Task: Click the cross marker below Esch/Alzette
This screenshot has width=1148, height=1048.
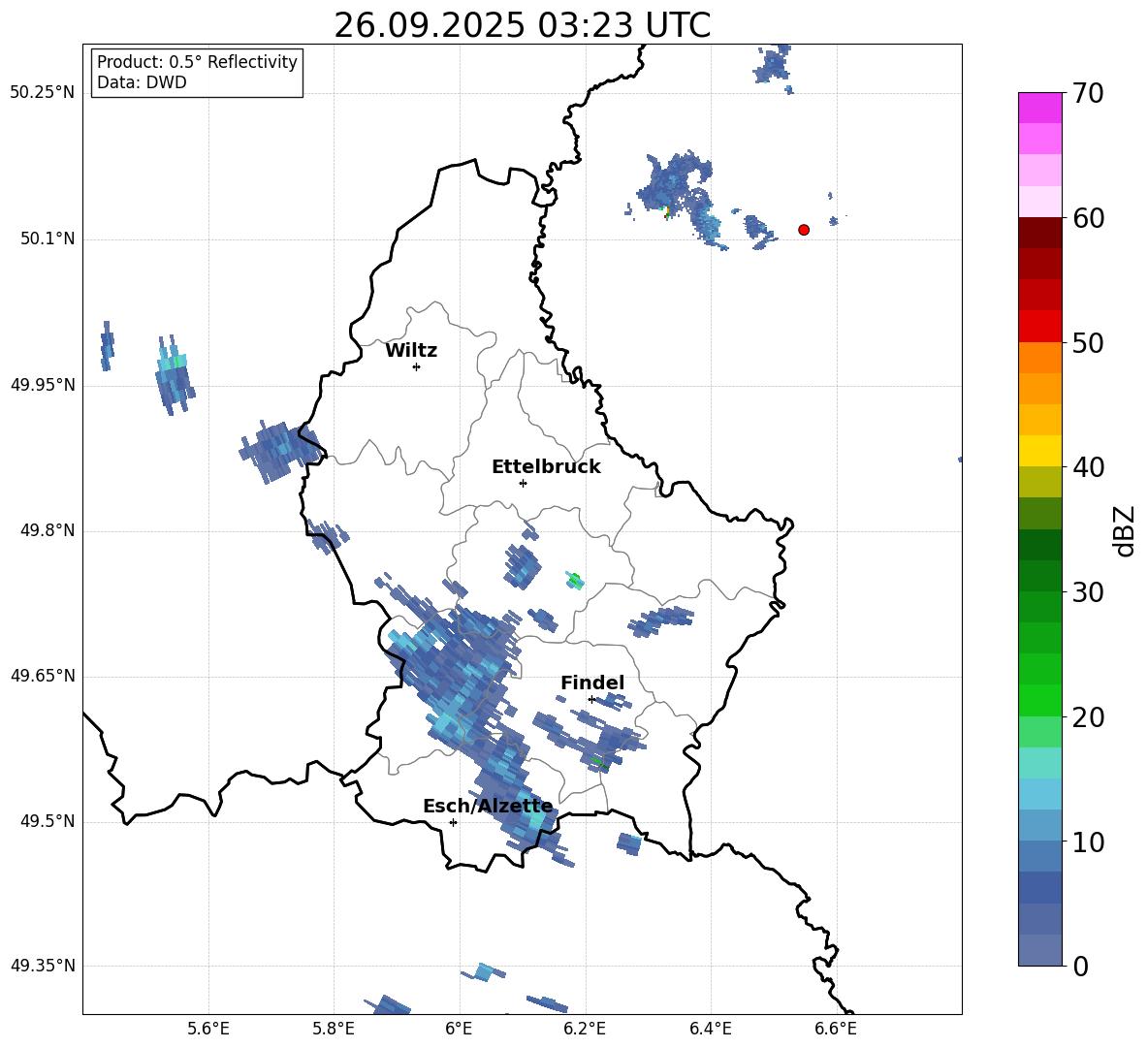Action: [x=453, y=822]
